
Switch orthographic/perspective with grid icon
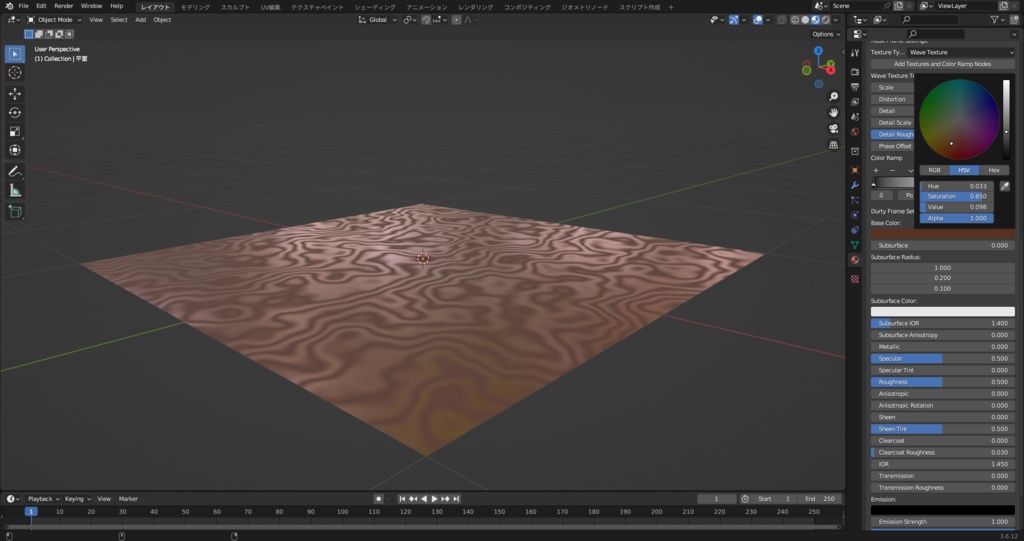(833, 145)
